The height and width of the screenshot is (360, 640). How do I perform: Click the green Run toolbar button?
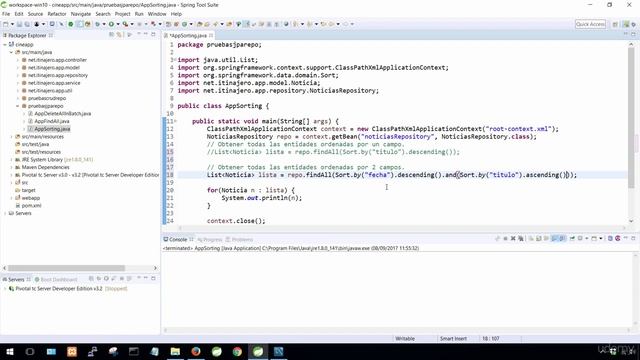111,24
